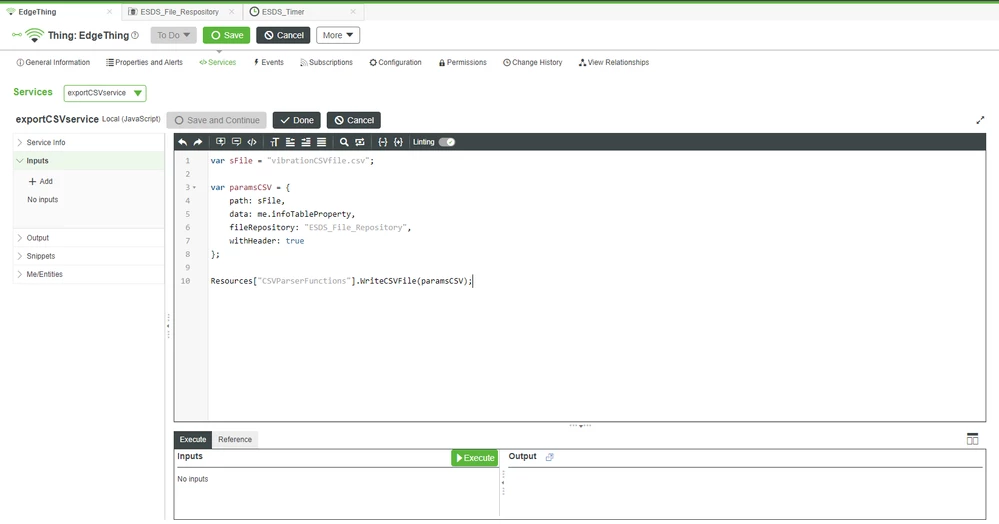Click the 'ESDS_File_Repository' string in code
999x524 pixels.
356,228
